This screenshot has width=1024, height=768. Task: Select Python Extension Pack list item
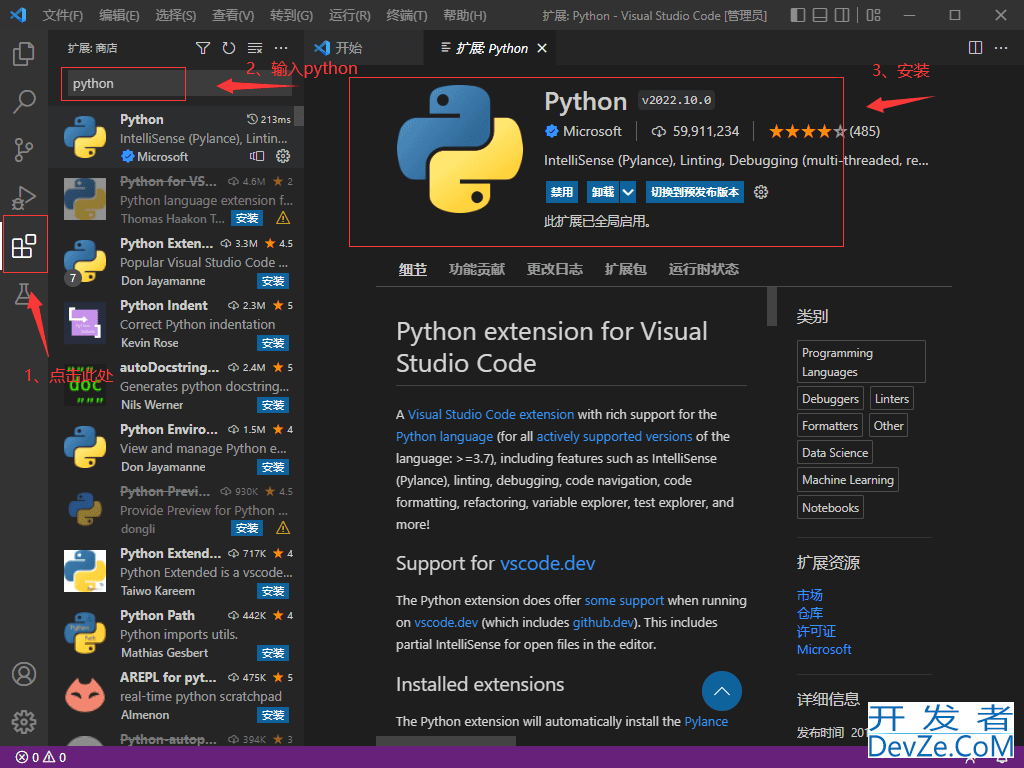pos(176,262)
